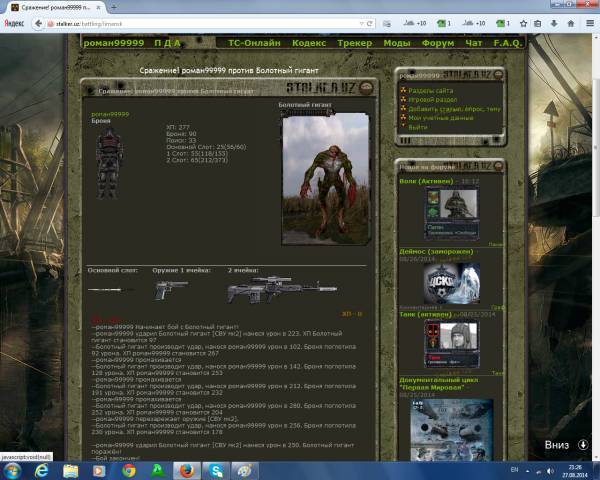Reload the page with the refresh icon

(370, 24)
